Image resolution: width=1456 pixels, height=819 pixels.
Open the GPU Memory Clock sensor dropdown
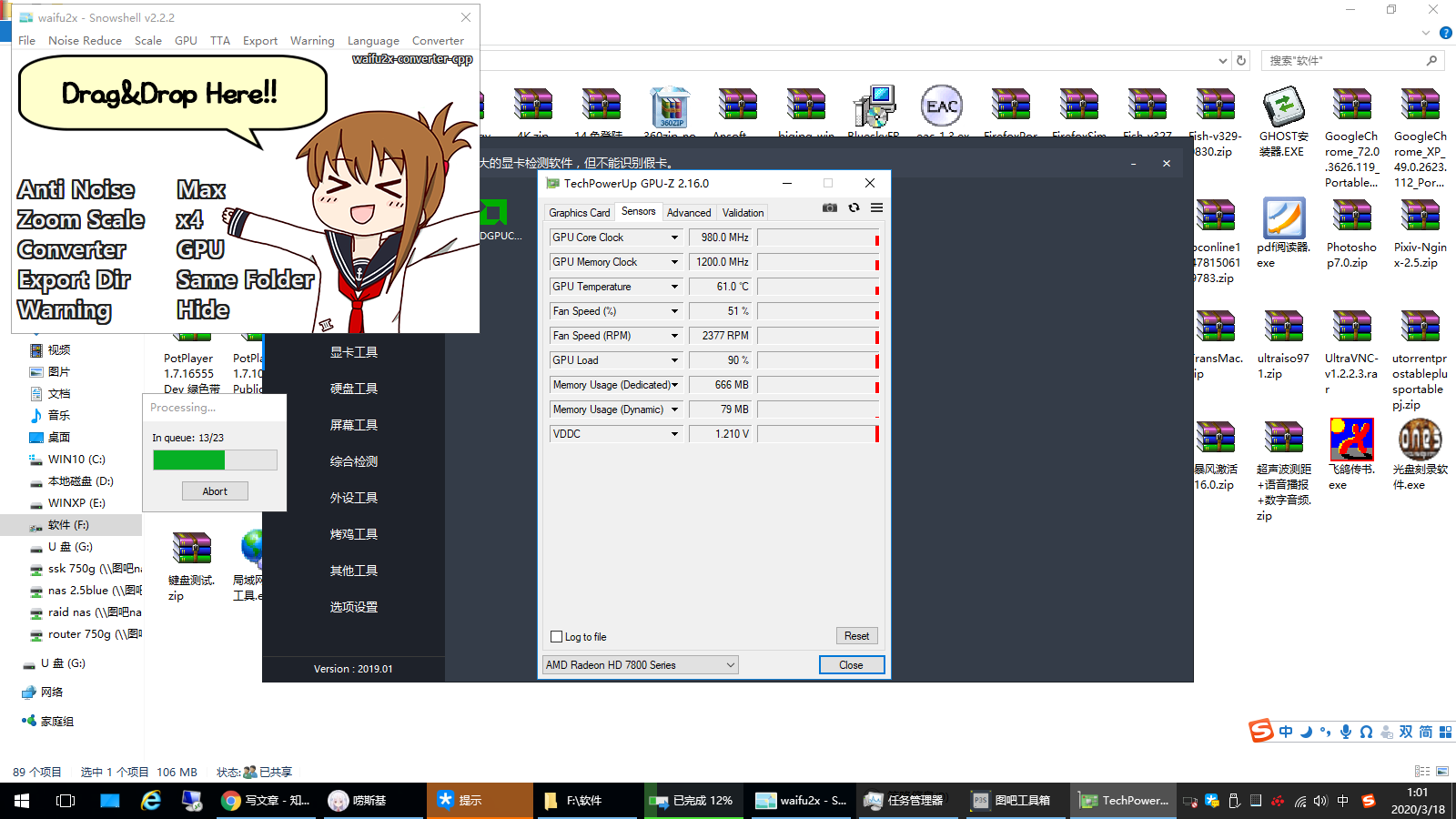pos(674,262)
